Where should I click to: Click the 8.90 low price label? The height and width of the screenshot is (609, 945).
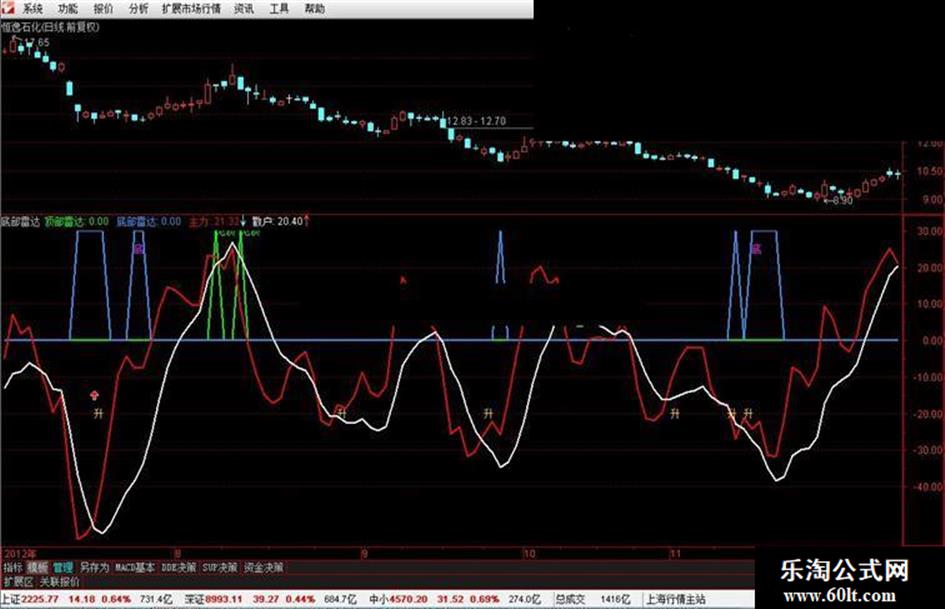click(843, 200)
